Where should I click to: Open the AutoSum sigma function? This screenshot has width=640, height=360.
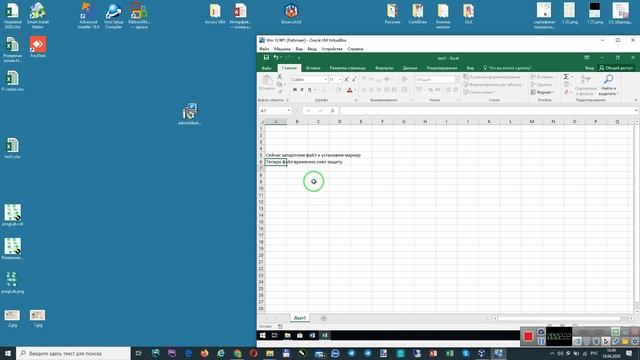pyautogui.click(x=566, y=77)
